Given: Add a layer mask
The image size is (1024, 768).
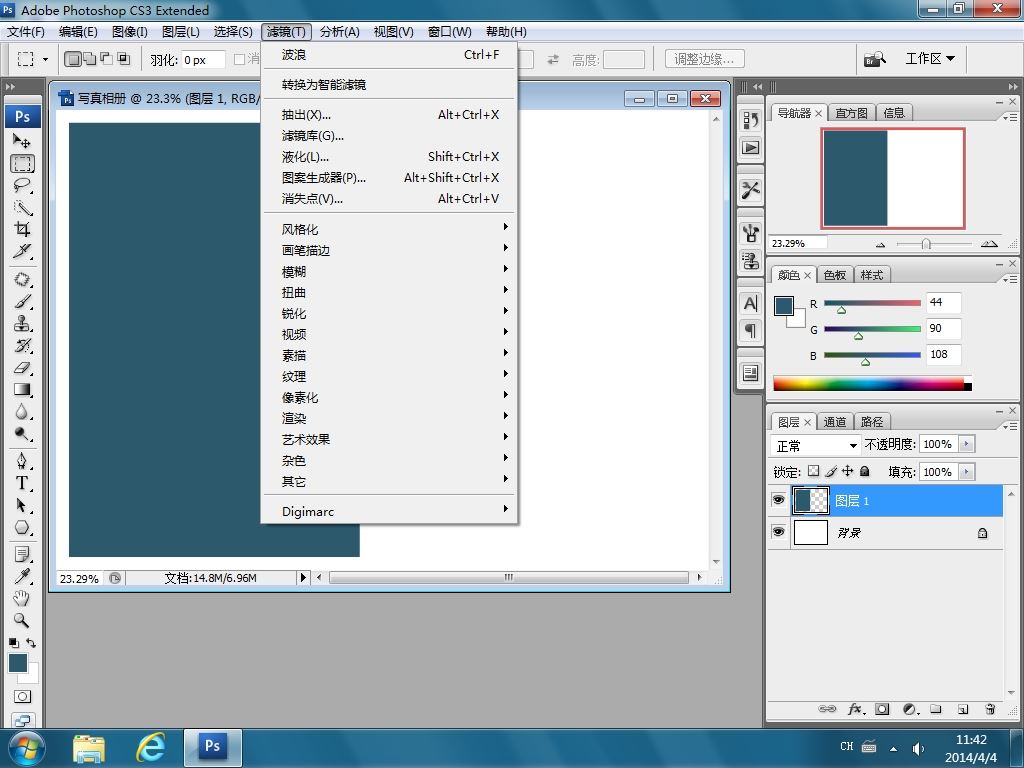Looking at the screenshot, I should tap(882, 709).
